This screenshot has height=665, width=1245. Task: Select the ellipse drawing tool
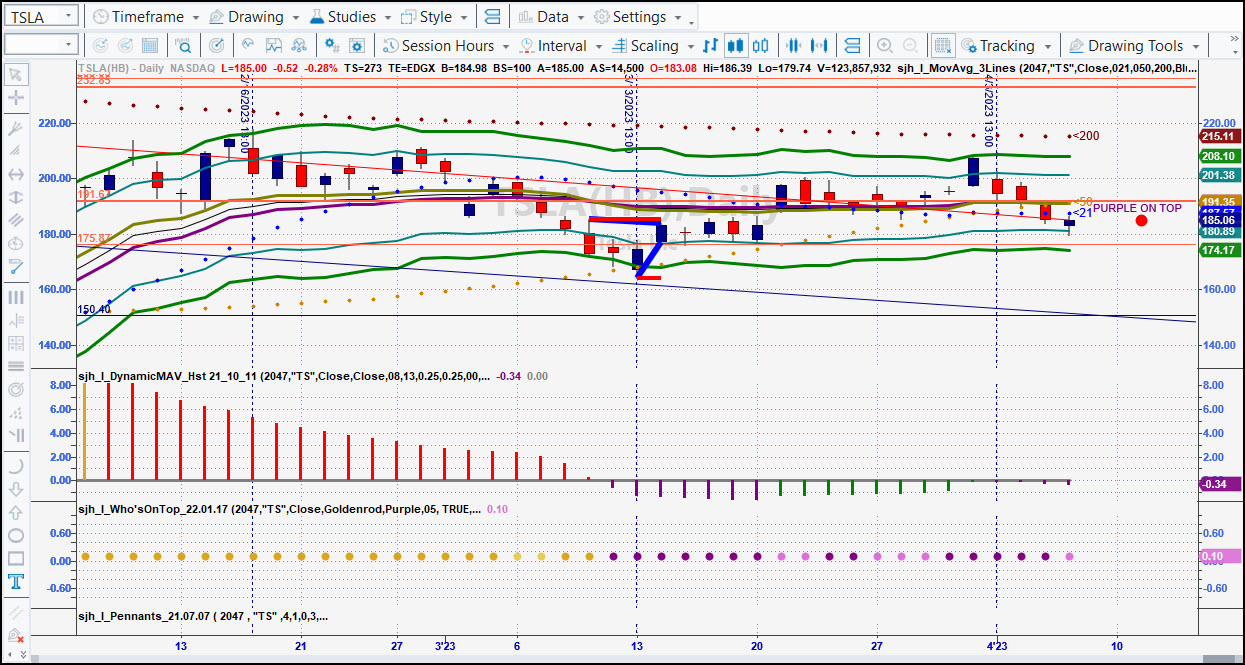pyautogui.click(x=16, y=535)
